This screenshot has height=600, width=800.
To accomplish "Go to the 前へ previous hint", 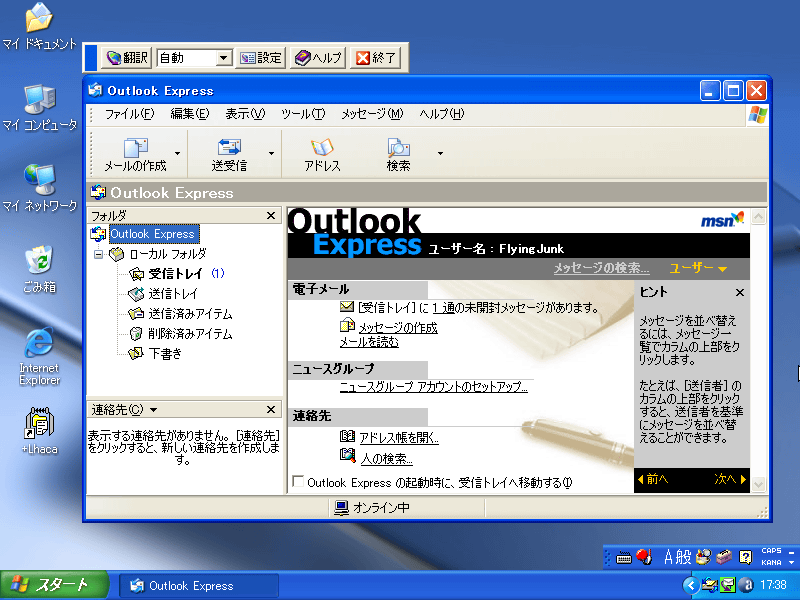I will (x=653, y=479).
